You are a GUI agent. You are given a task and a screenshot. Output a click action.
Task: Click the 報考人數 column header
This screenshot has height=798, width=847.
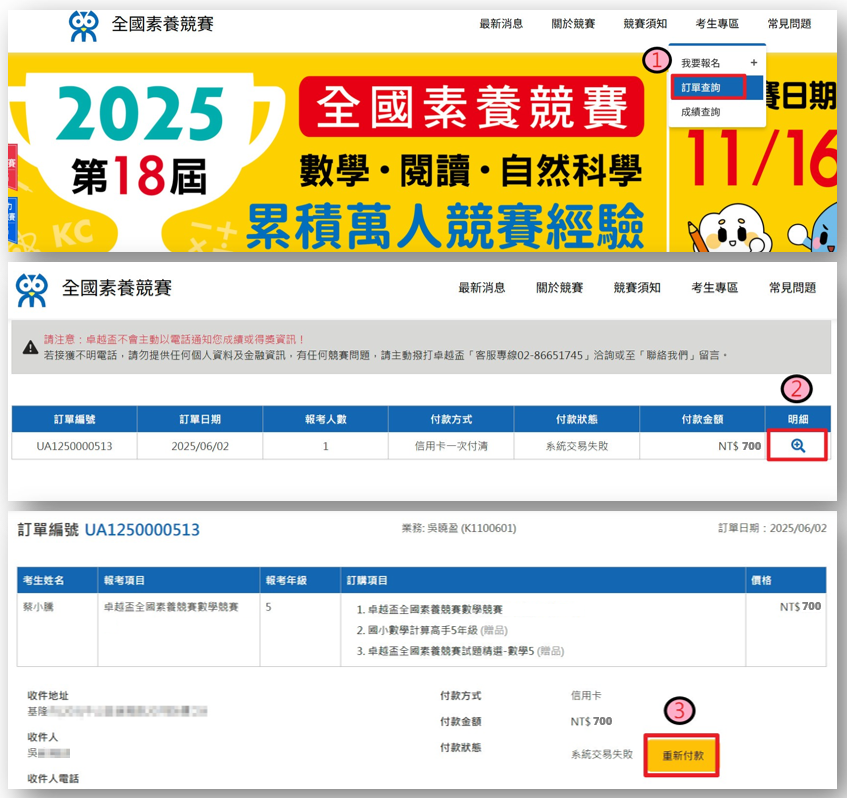325,419
